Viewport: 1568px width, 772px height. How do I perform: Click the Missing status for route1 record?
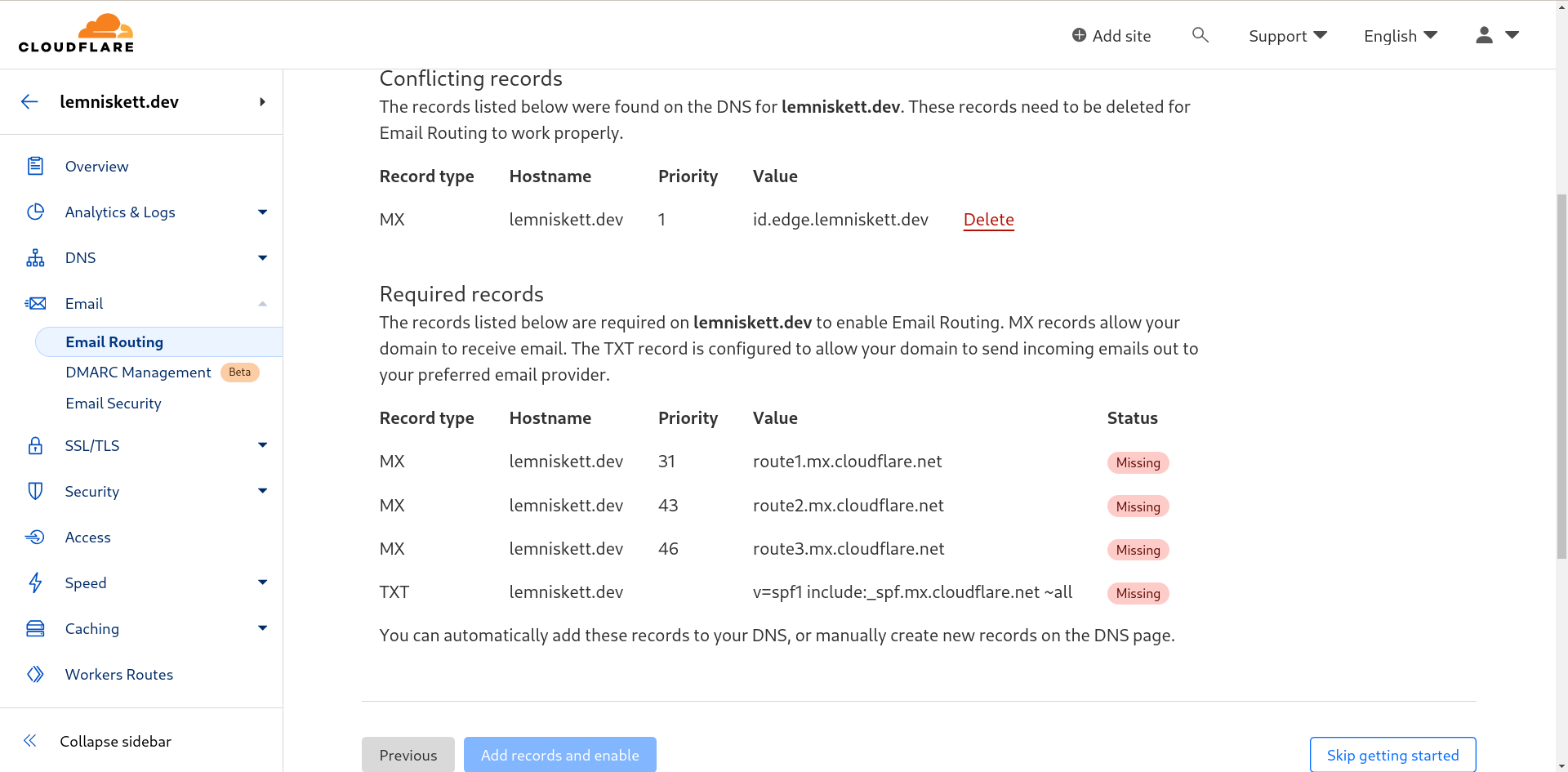click(x=1138, y=462)
